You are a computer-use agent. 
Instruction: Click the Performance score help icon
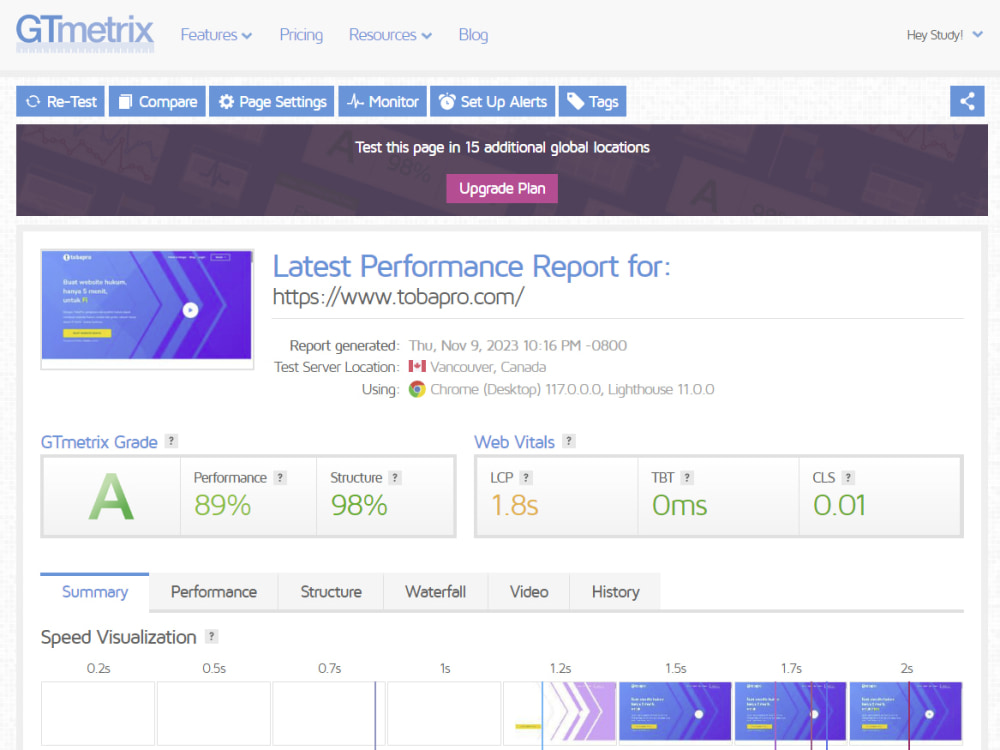(x=280, y=477)
